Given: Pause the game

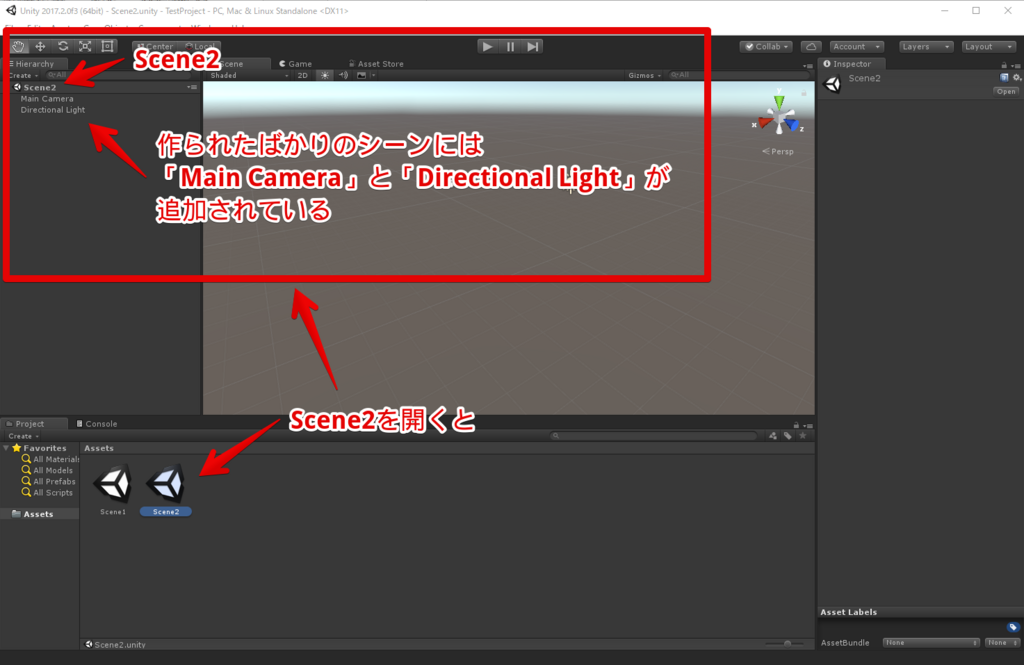Looking at the screenshot, I should click(511, 46).
